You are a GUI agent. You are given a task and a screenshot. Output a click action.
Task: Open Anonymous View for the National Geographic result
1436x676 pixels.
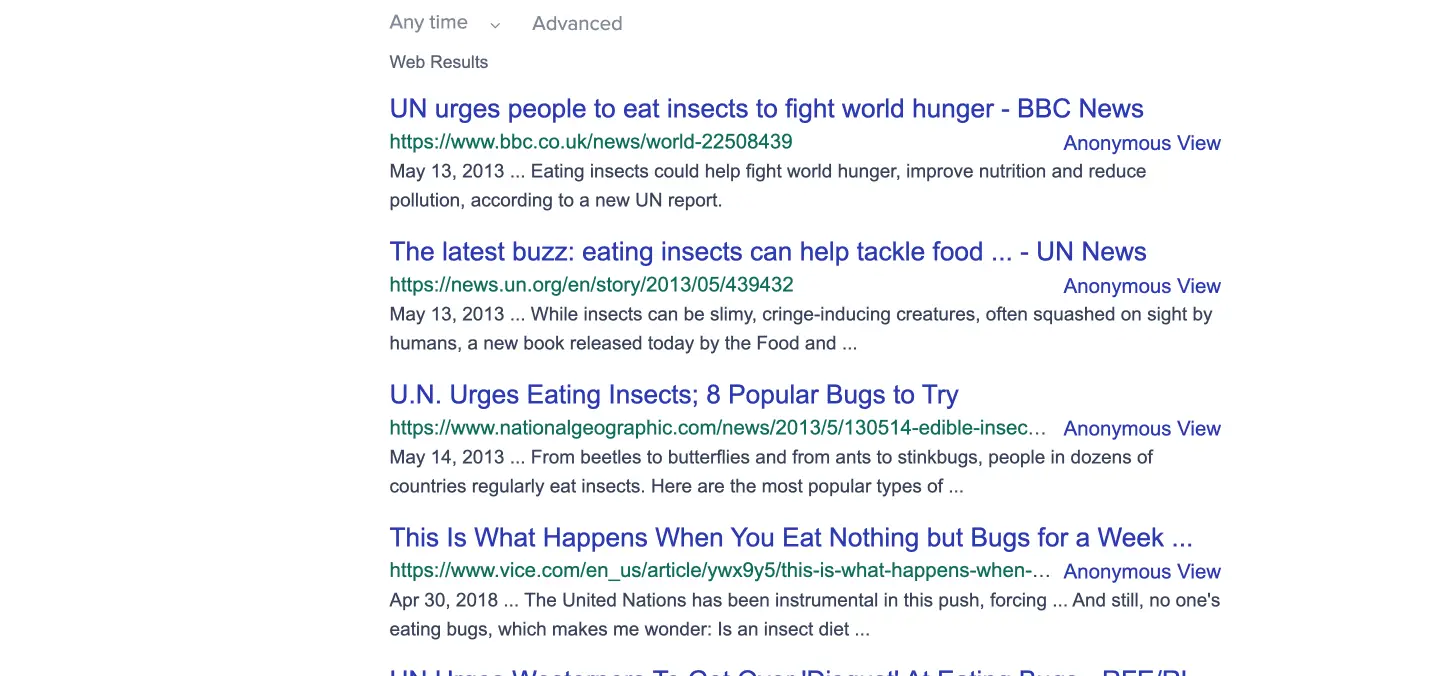click(x=1142, y=429)
